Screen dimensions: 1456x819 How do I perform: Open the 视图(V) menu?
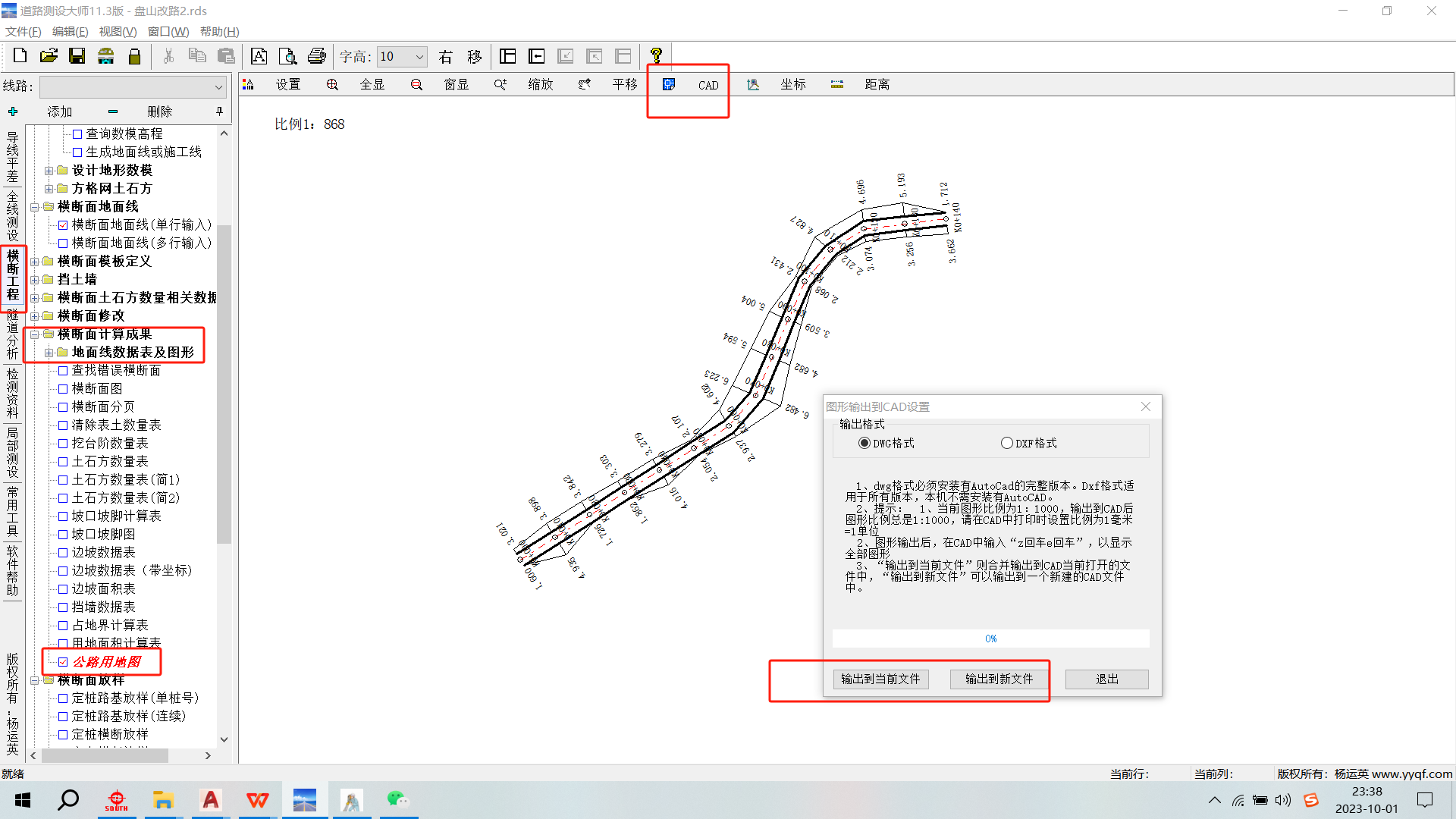[118, 31]
